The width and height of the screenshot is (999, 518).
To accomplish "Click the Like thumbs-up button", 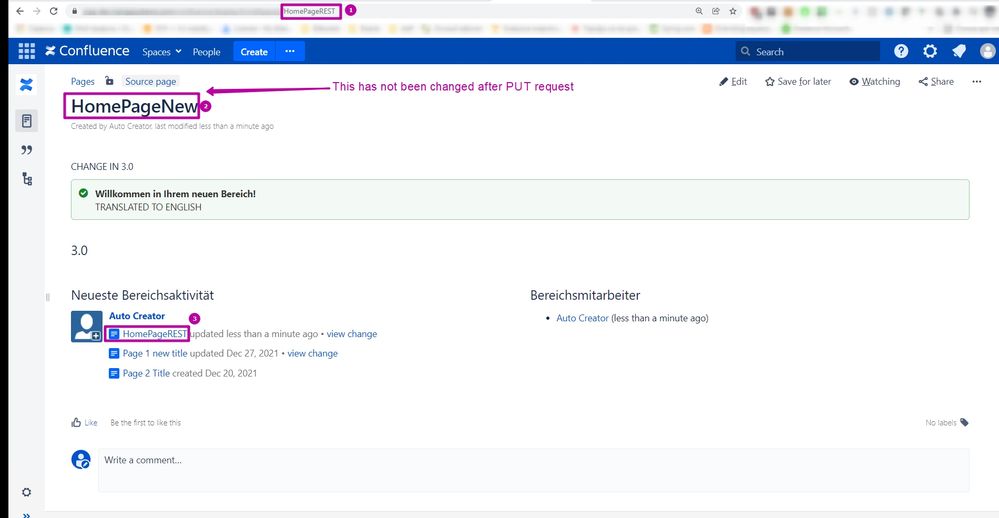I will pyautogui.click(x=84, y=422).
